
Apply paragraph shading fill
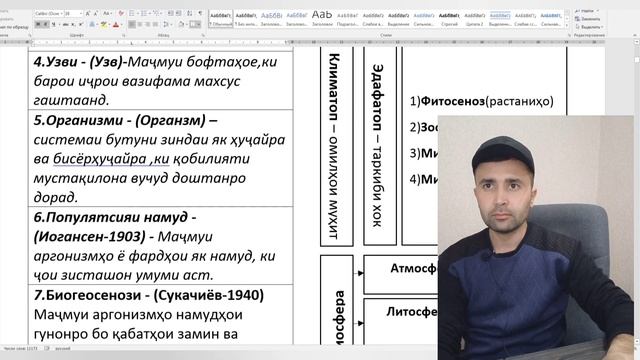181,24
